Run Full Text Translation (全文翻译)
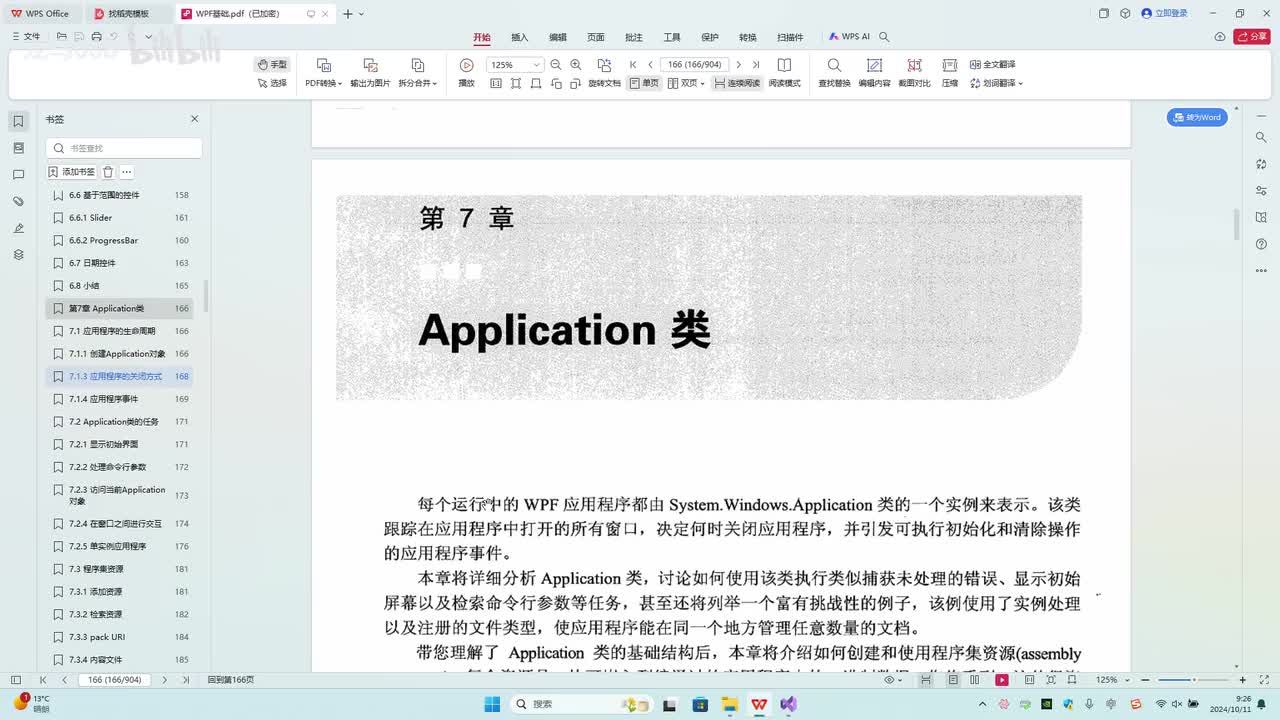This screenshot has width=1280, height=720. click(994, 64)
